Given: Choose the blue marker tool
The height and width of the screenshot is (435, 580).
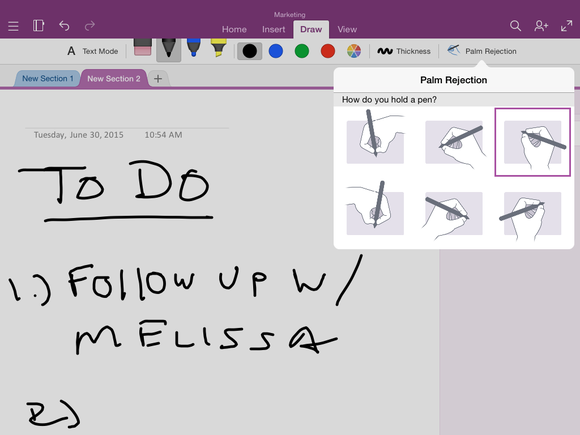Looking at the screenshot, I should point(193,48).
